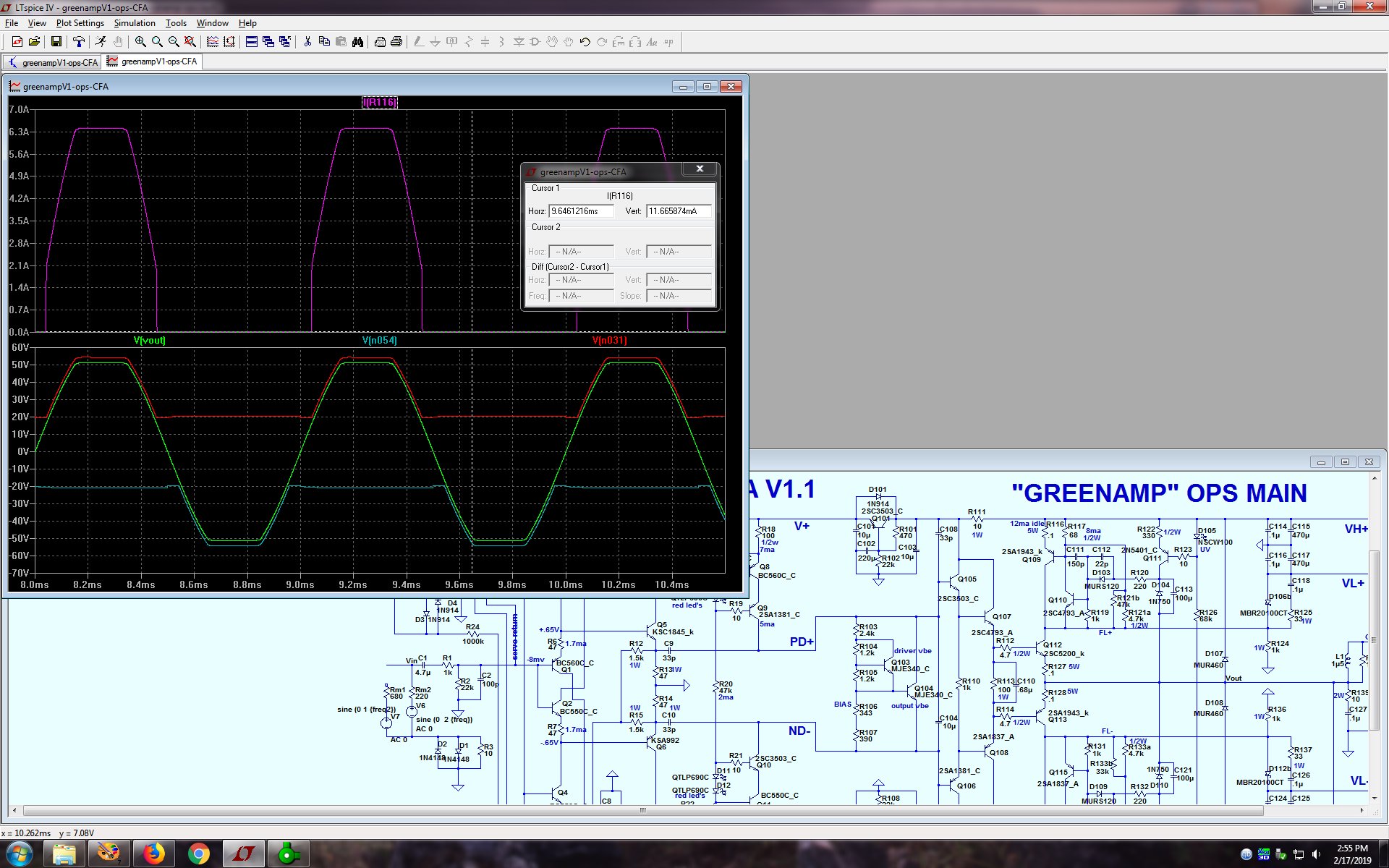Click the volume speaker tray icon
Viewport: 1389px width, 868px height.
click(x=1316, y=854)
